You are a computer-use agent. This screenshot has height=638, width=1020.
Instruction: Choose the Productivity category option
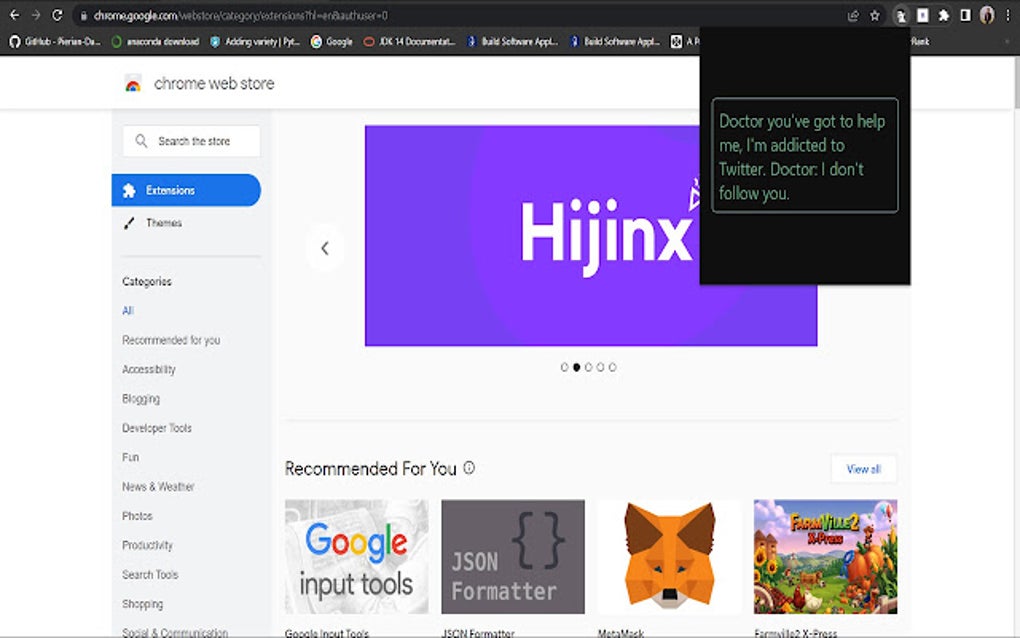tap(146, 545)
